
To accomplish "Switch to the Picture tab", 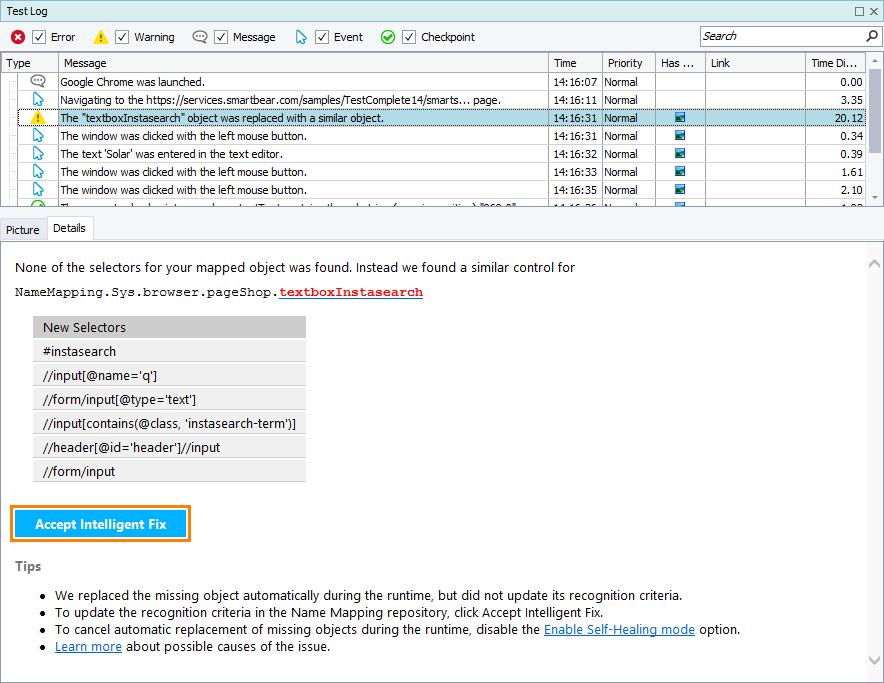I will [23, 229].
